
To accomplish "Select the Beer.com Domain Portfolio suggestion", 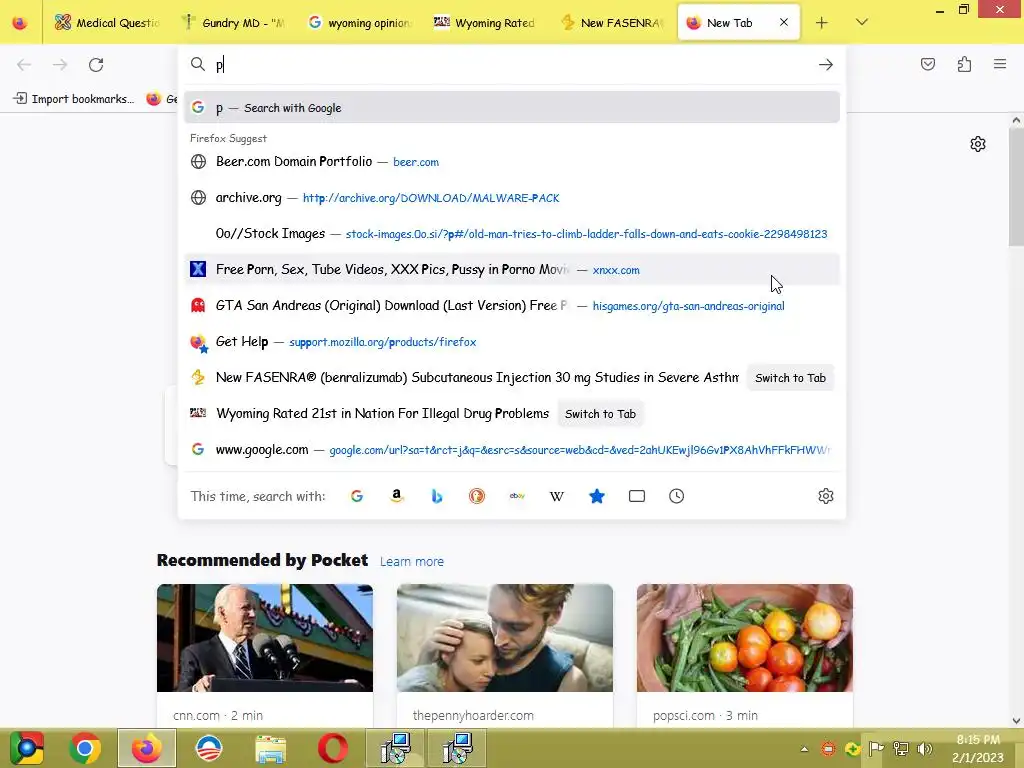I will pos(512,162).
